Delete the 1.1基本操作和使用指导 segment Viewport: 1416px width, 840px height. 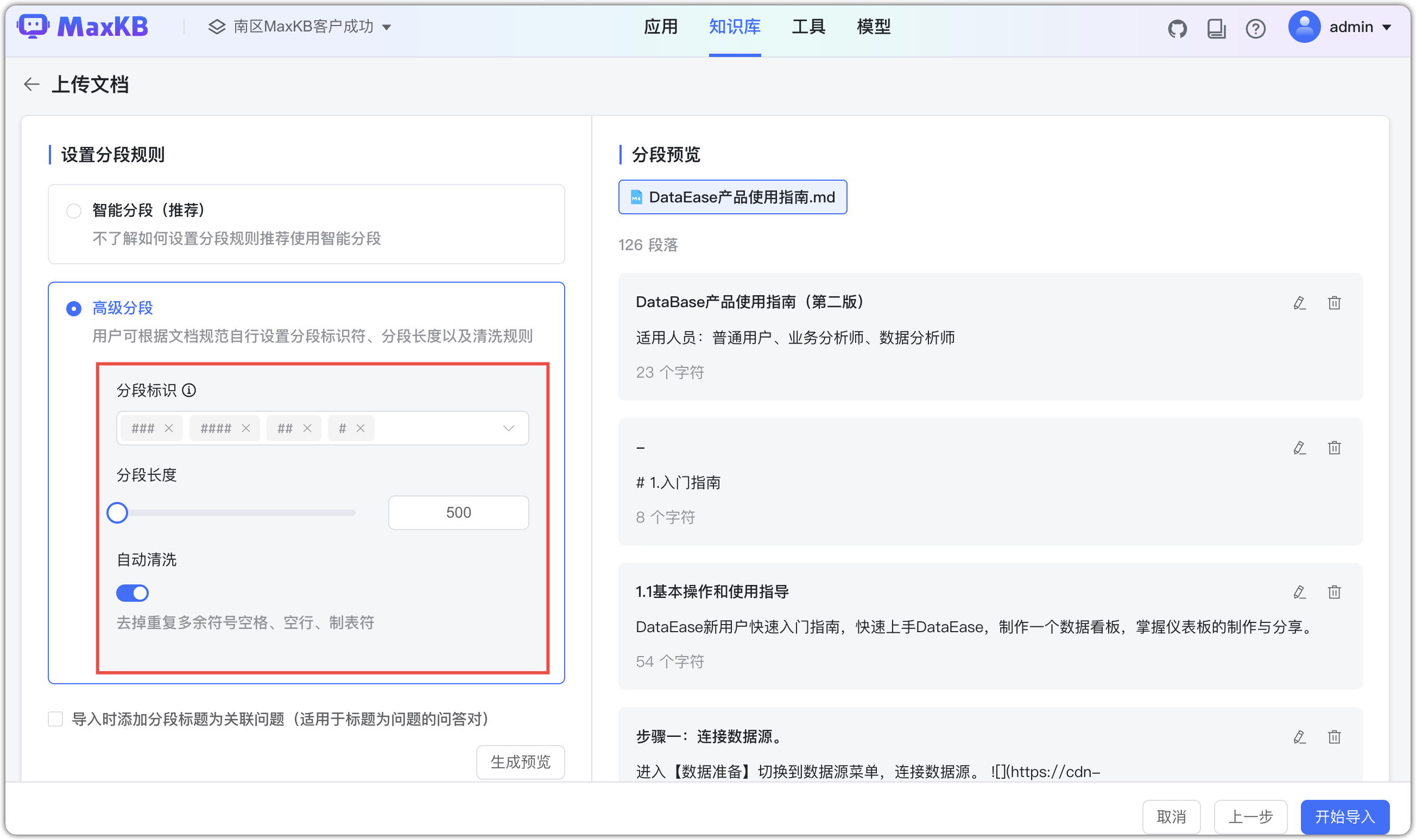coord(1335,592)
